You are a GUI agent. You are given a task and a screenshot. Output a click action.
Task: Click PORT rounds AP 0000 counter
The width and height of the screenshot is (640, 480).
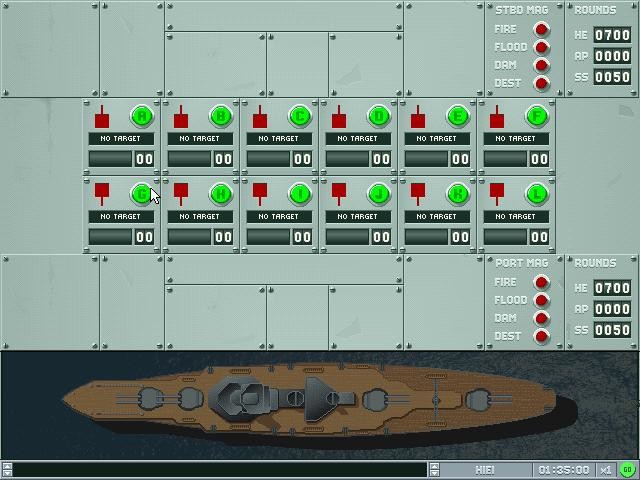612,309
